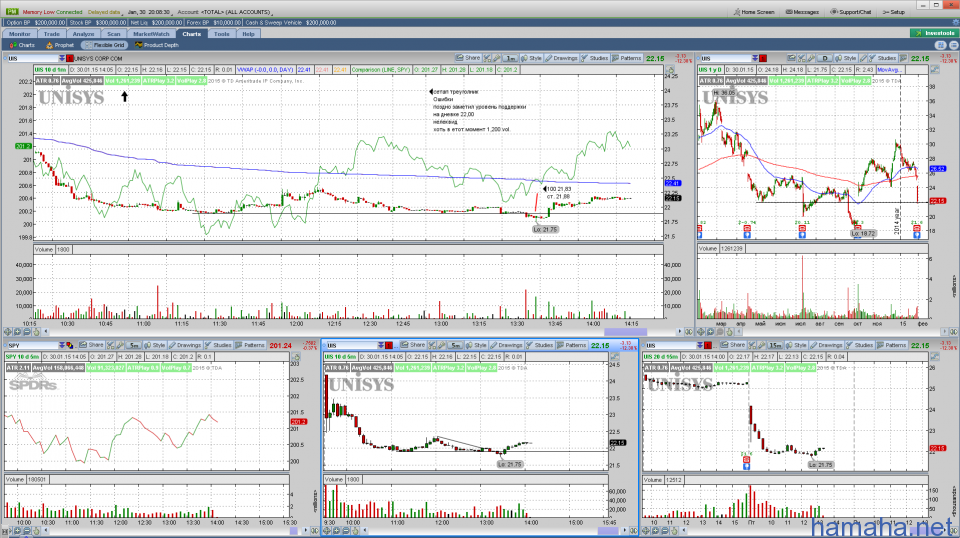Open the Prophet sub-tab
This screenshot has height=538, width=960.
tap(60, 45)
